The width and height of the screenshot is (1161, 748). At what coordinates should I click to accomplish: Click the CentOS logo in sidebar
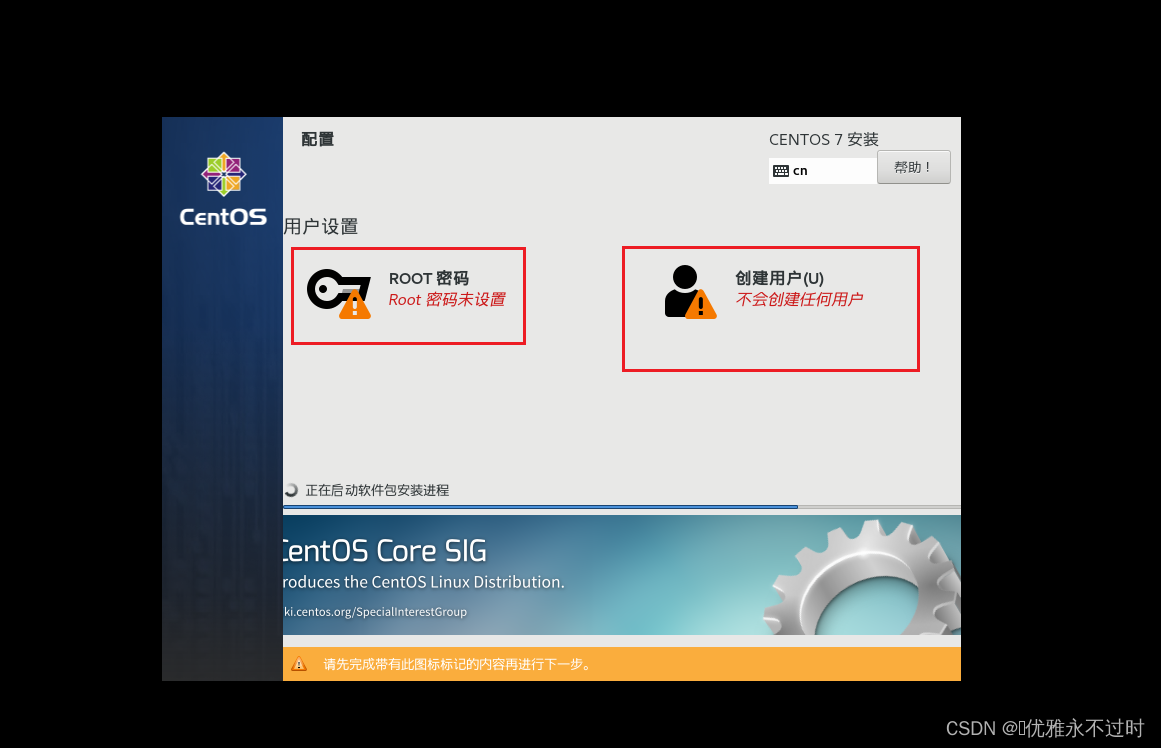click(x=223, y=190)
